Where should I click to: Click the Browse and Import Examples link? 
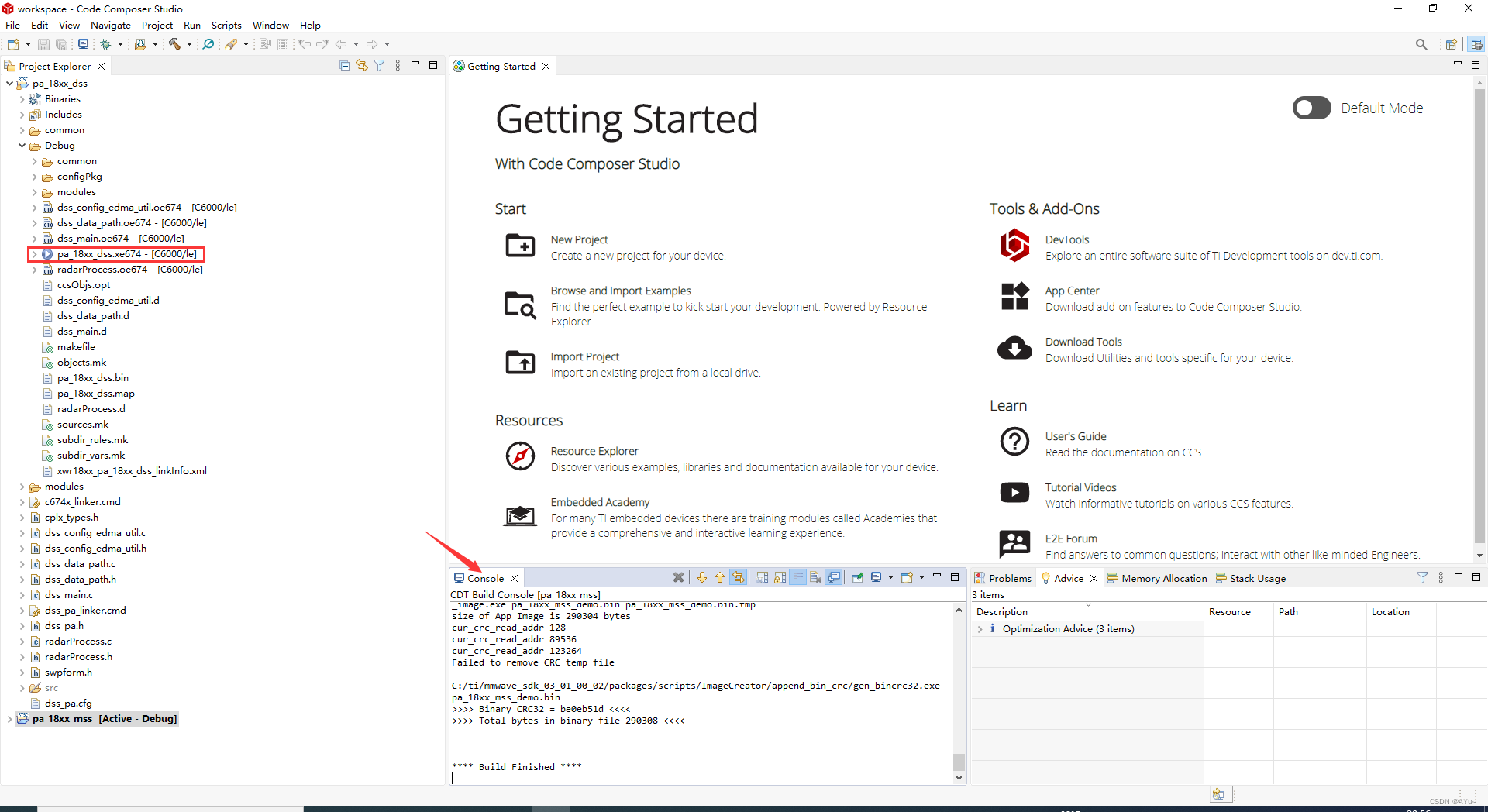(x=621, y=291)
